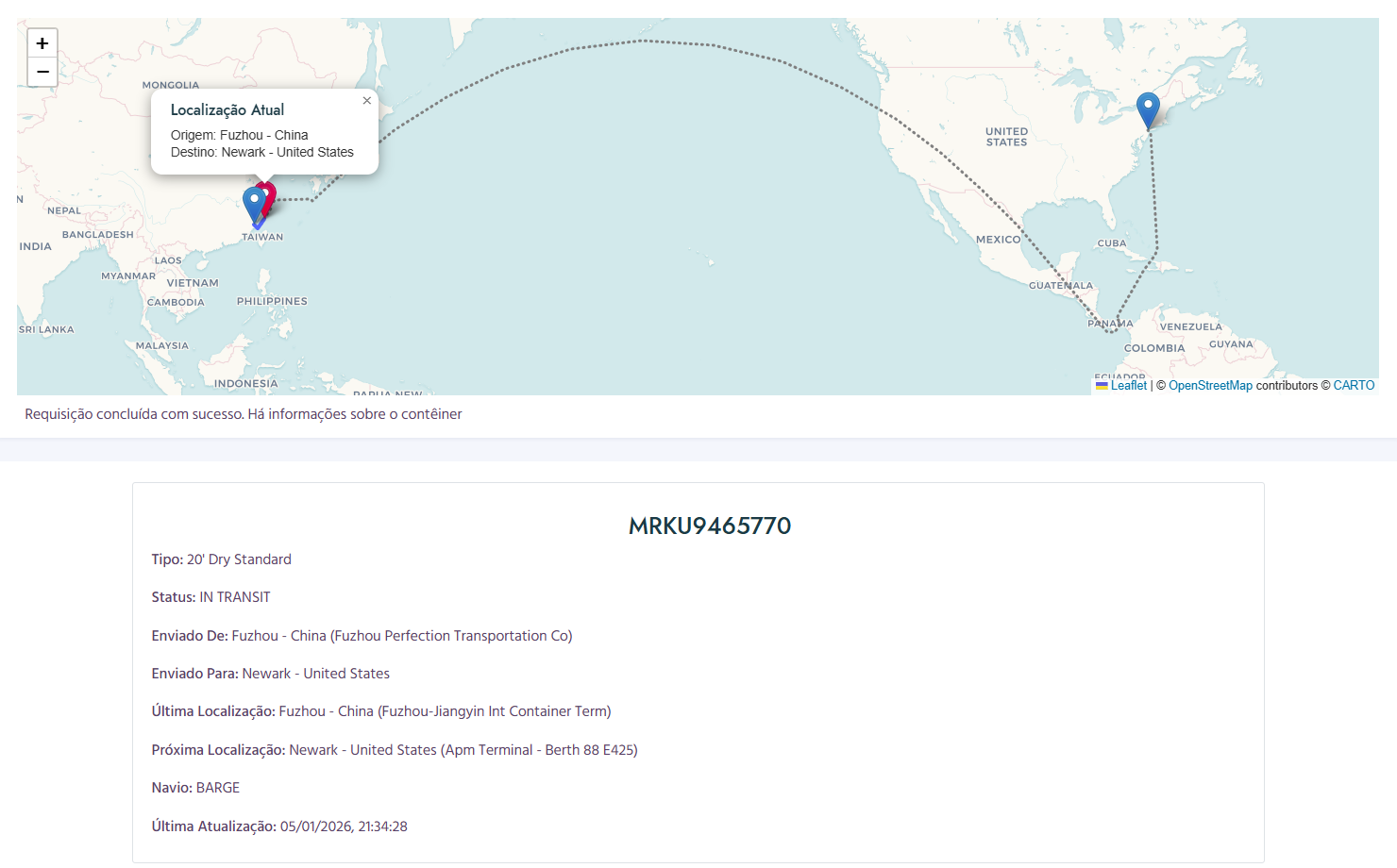Zoom in on the map
The height and width of the screenshot is (868, 1397).
(x=42, y=43)
